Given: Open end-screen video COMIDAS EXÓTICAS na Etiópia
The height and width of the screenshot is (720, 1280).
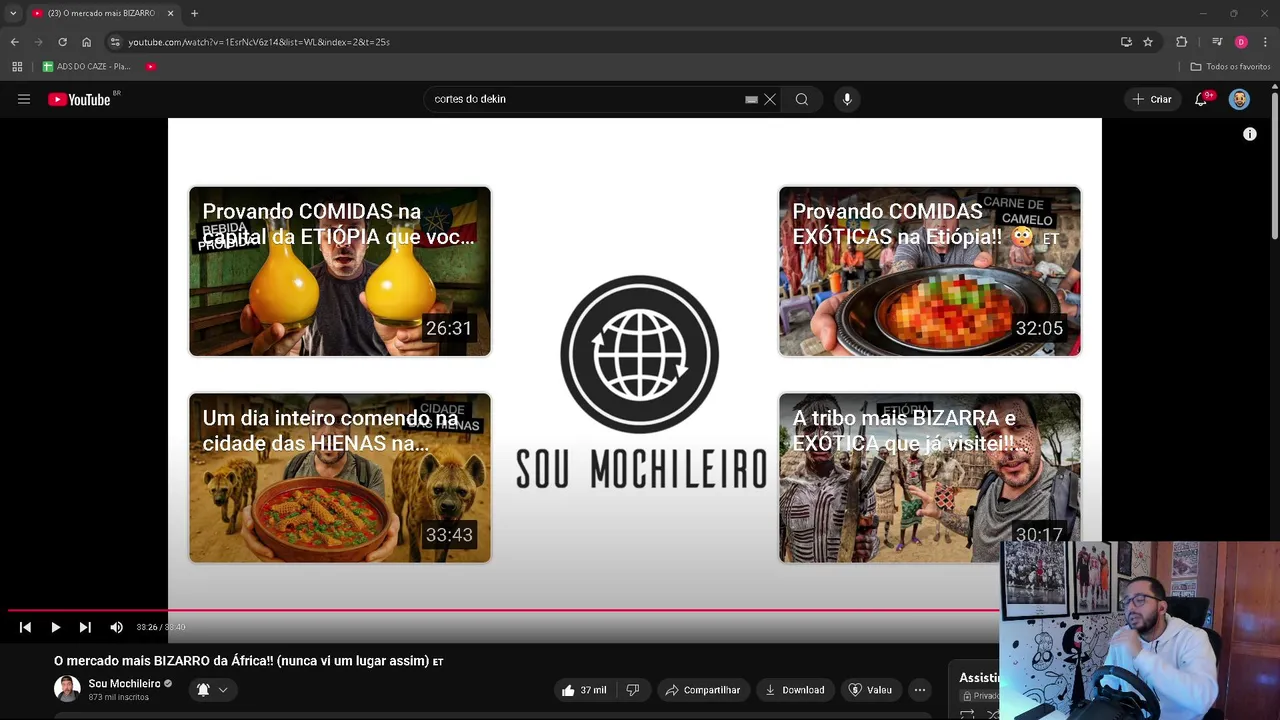Looking at the screenshot, I should [x=930, y=271].
